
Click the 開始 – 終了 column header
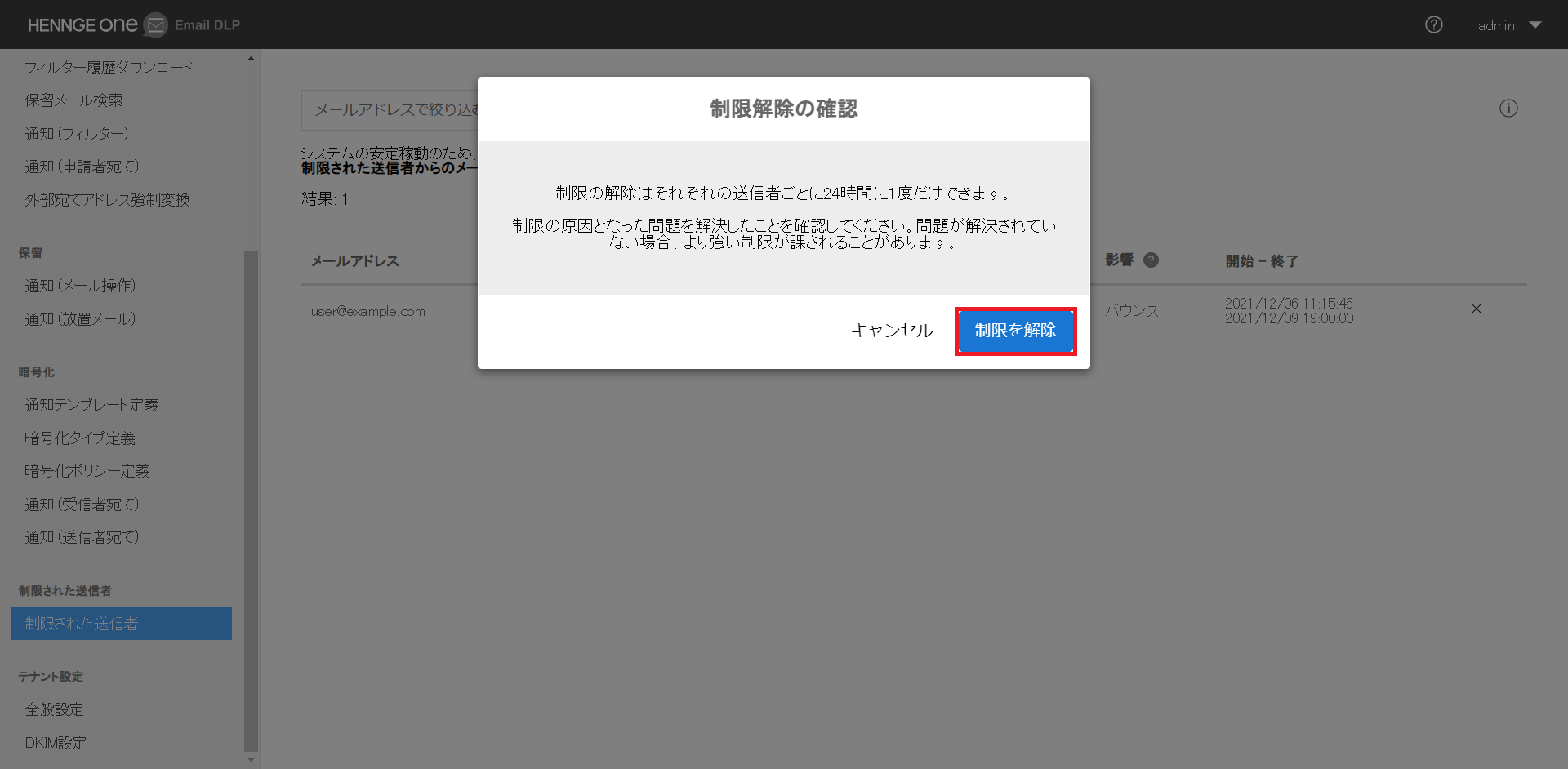(x=1261, y=261)
